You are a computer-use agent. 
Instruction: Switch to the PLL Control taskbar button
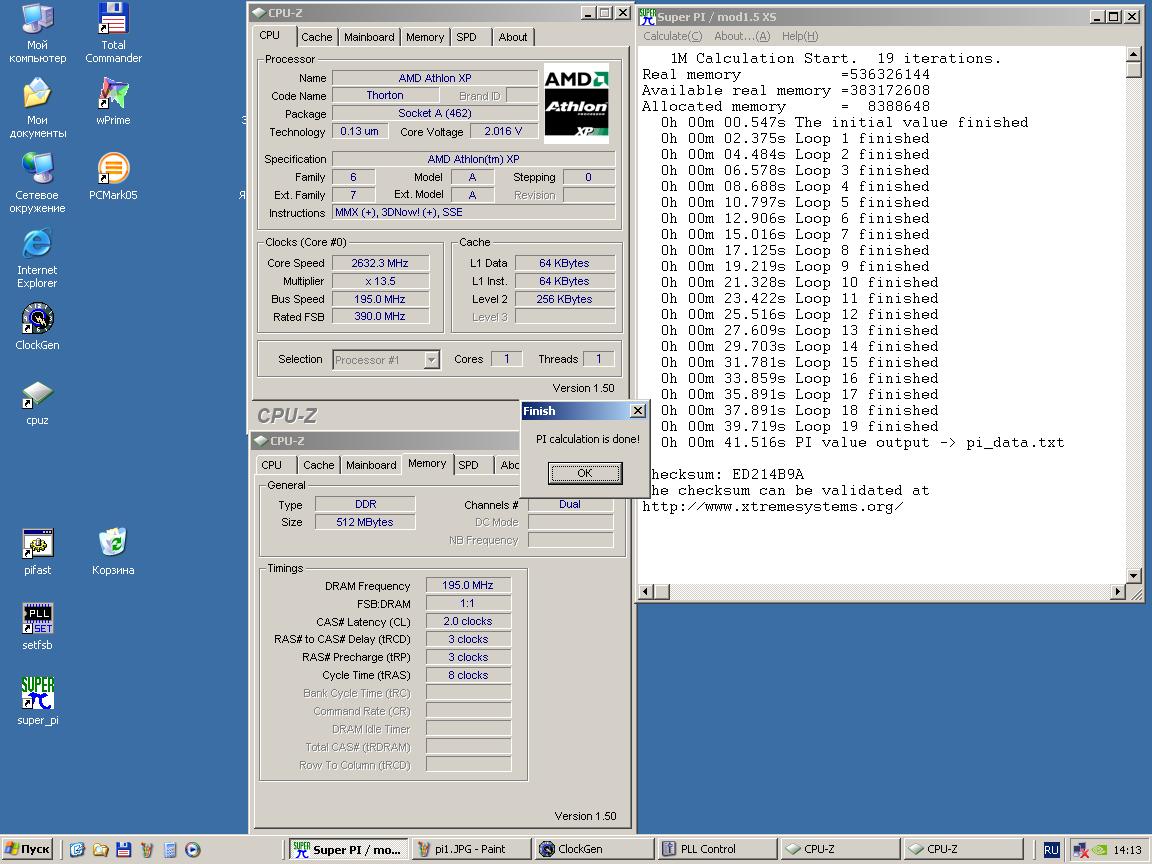(x=718, y=849)
